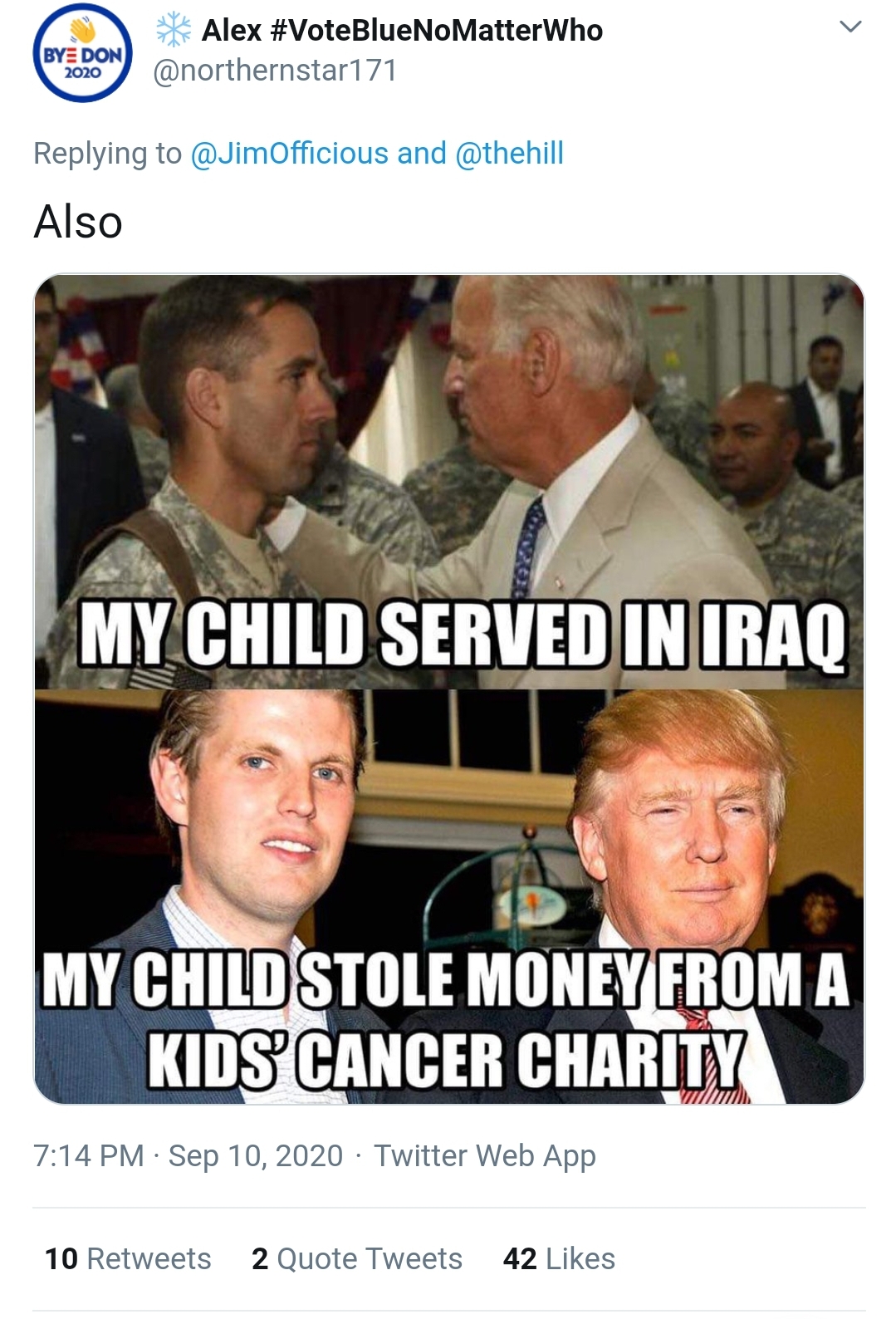Click the #VoteBlueNoMatterWho hashtag in name
The height and width of the screenshot is (1319, 896).
click(437, 31)
